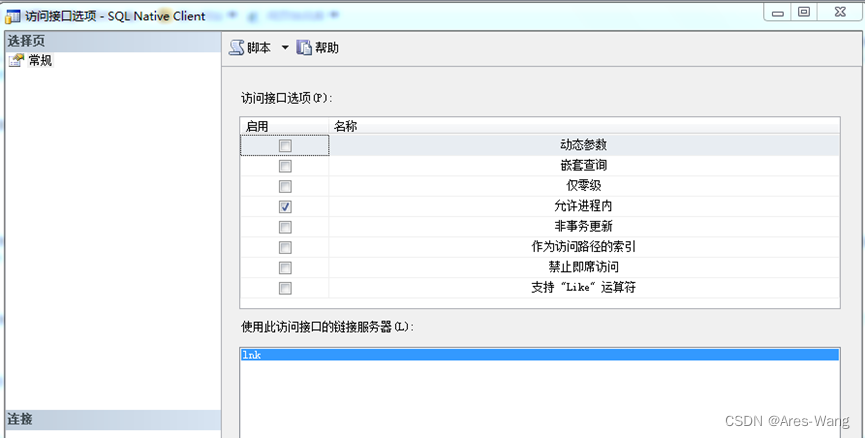865x438 pixels.
Task: Enable the 嵌套查询 checkbox
Action: click(x=285, y=166)
